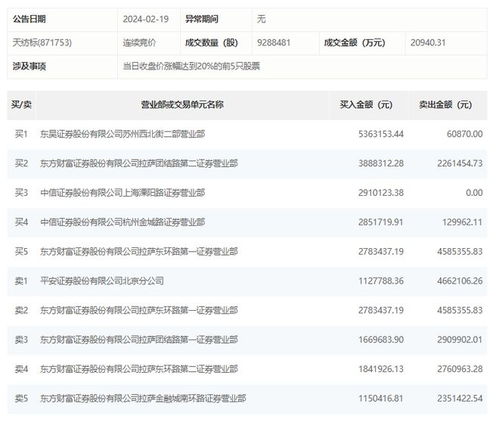Select 拉萨东环路第一证券营业部 in row 买5
The width and height of the screenshot is (499, 425).
point(139,251)
